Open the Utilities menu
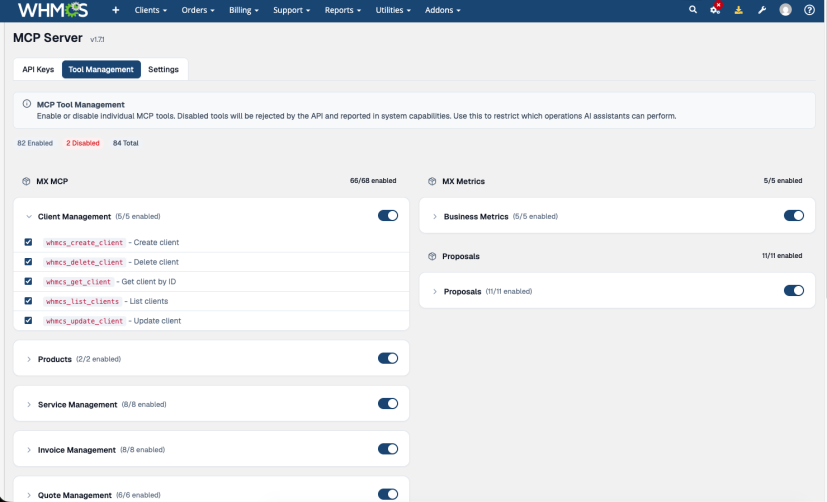Image resolution: width=827 pixels, height=502 pixels. click(392, 10)
